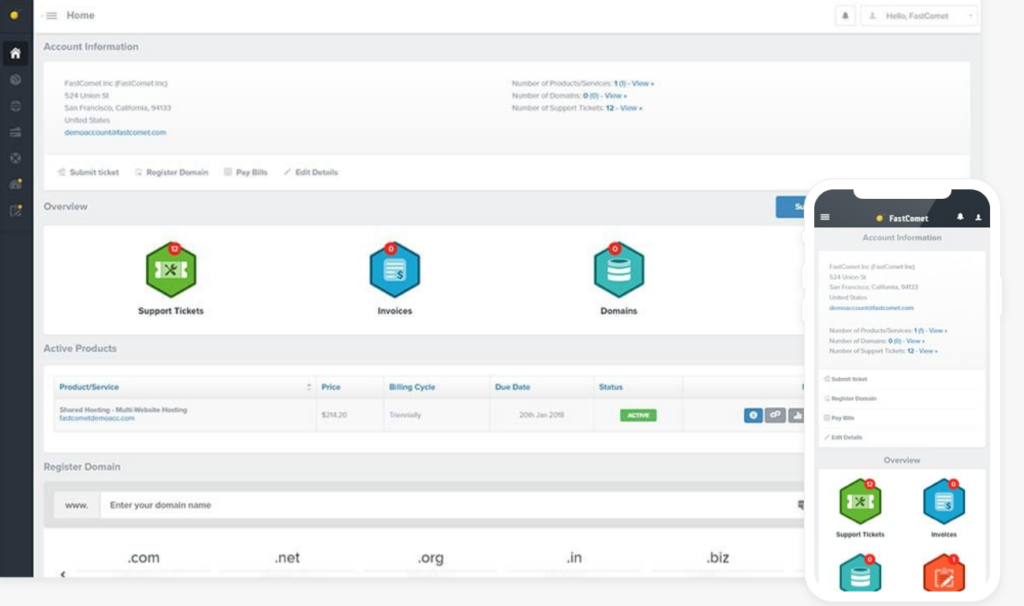Click the yellow FastComet logo atop the sidebar

[x=14, y=15]
